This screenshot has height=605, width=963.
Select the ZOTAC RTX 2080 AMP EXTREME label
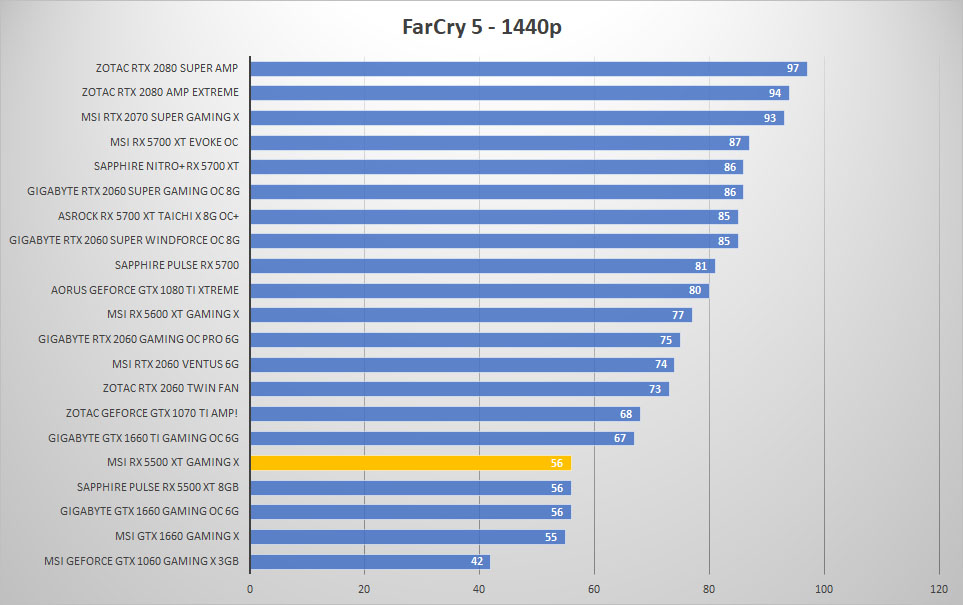click(160, 92)
